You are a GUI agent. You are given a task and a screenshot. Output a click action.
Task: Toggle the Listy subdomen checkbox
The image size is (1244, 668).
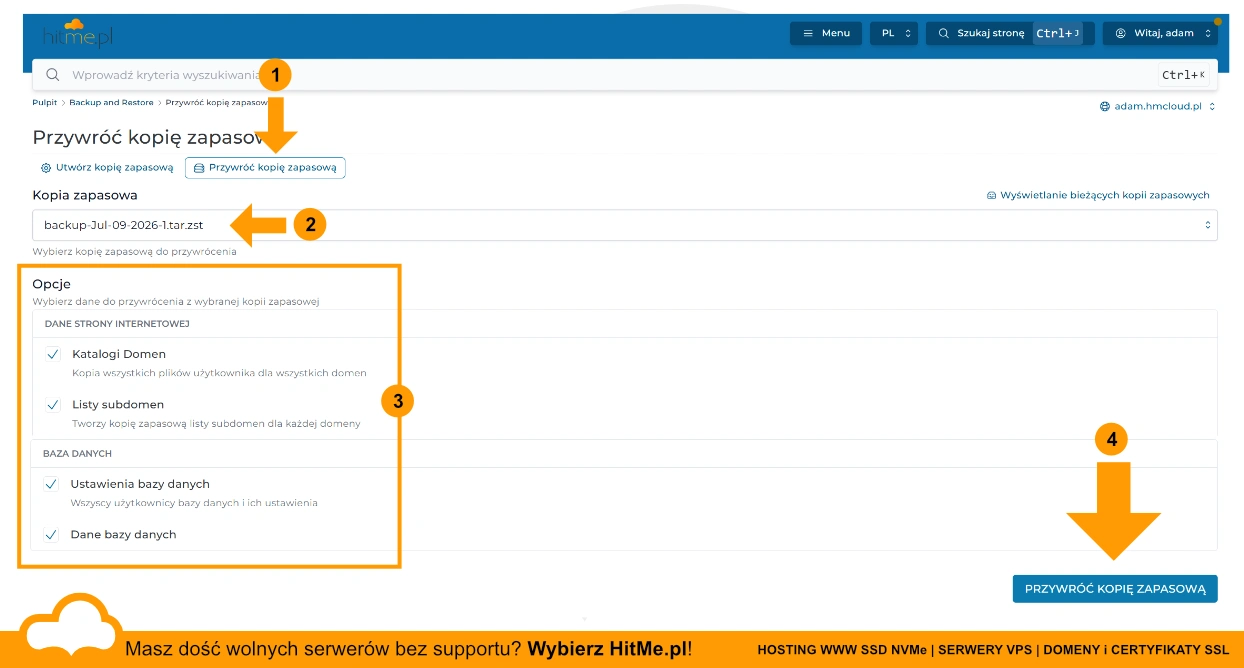[x=53, y=405]
